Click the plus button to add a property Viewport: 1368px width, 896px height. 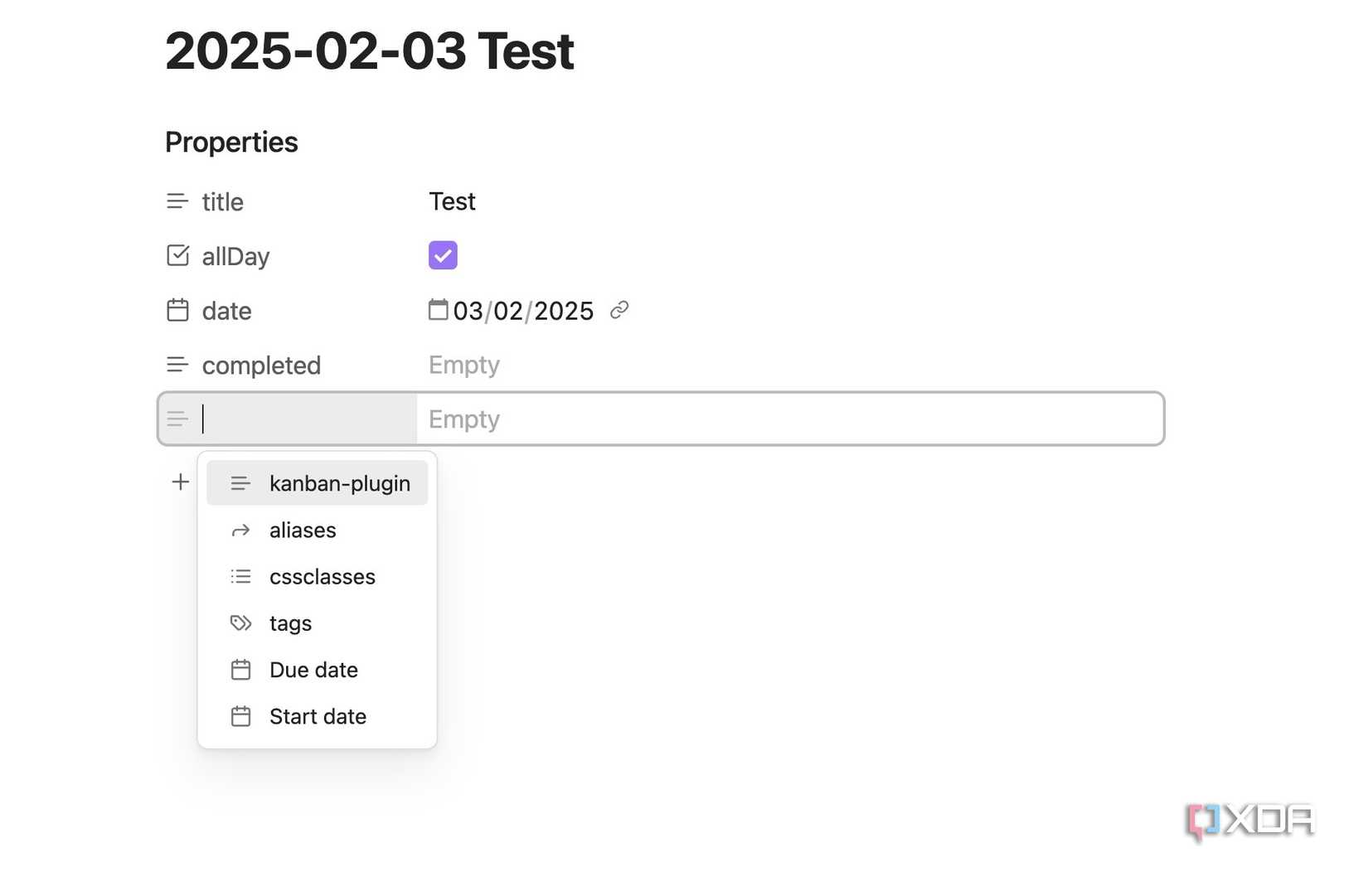pos(179,481)
